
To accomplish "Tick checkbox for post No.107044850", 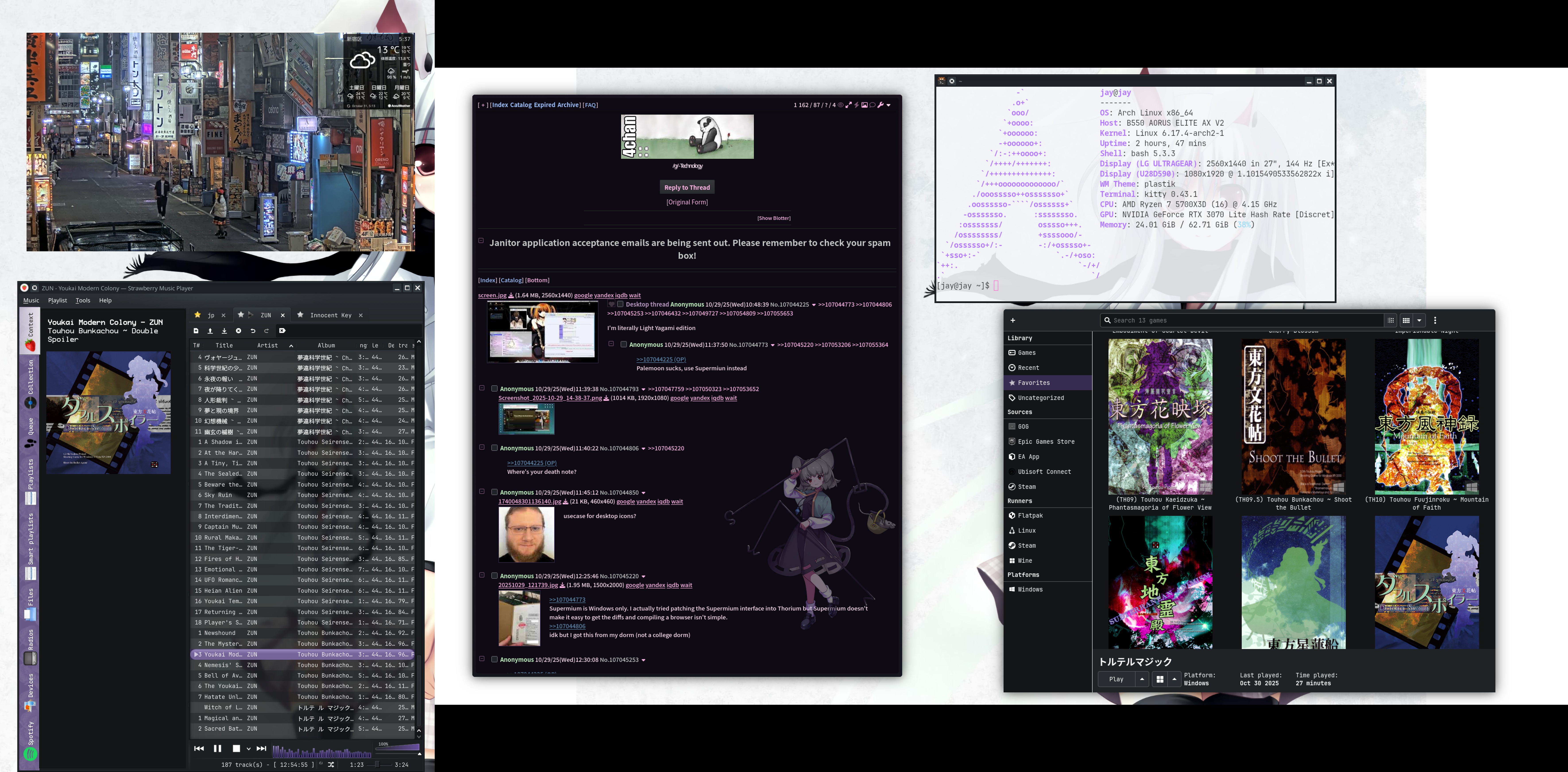I will pos(494,492).
